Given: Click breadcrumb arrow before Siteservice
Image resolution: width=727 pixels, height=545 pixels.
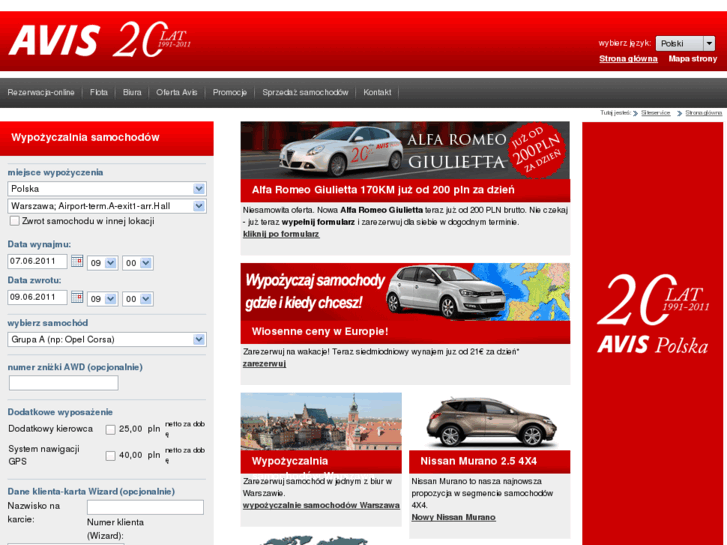Looking at the screenshot, I should pyautogui.click(x=636, y=113).
